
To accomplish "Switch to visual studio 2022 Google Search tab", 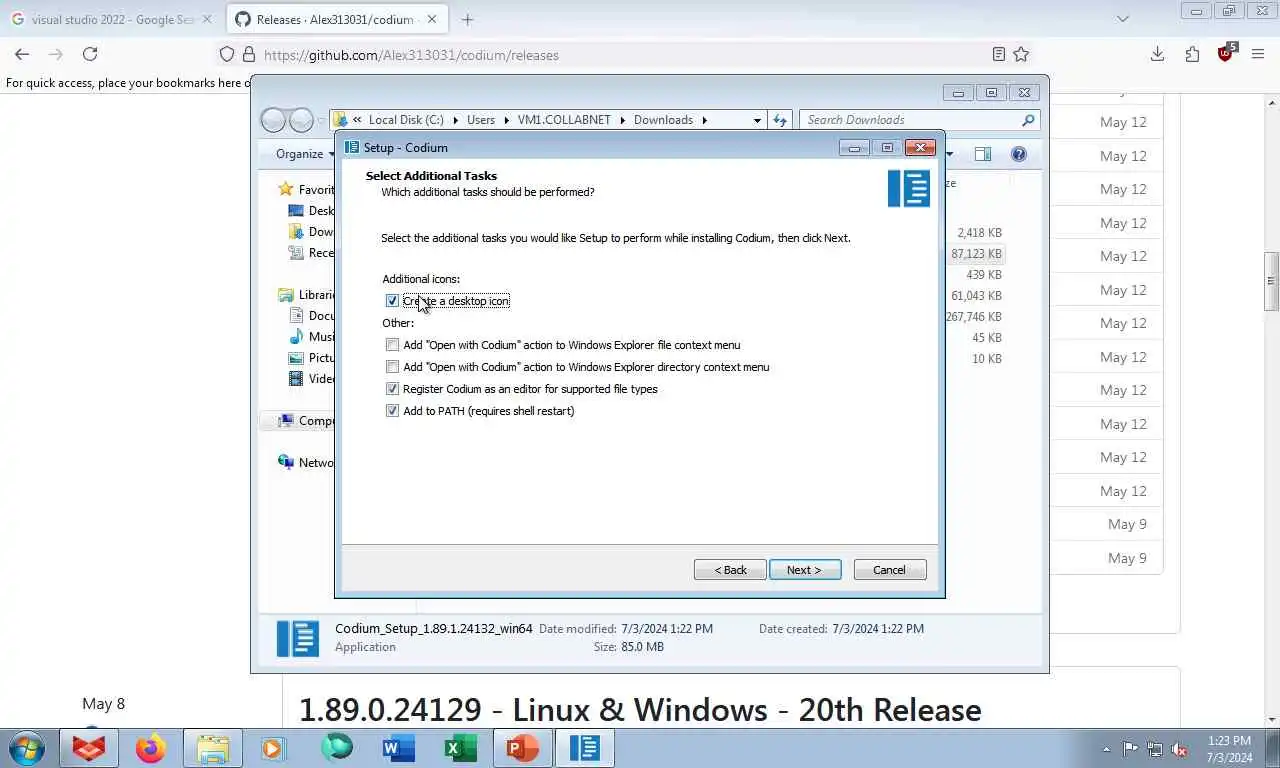I will [111, 19].
